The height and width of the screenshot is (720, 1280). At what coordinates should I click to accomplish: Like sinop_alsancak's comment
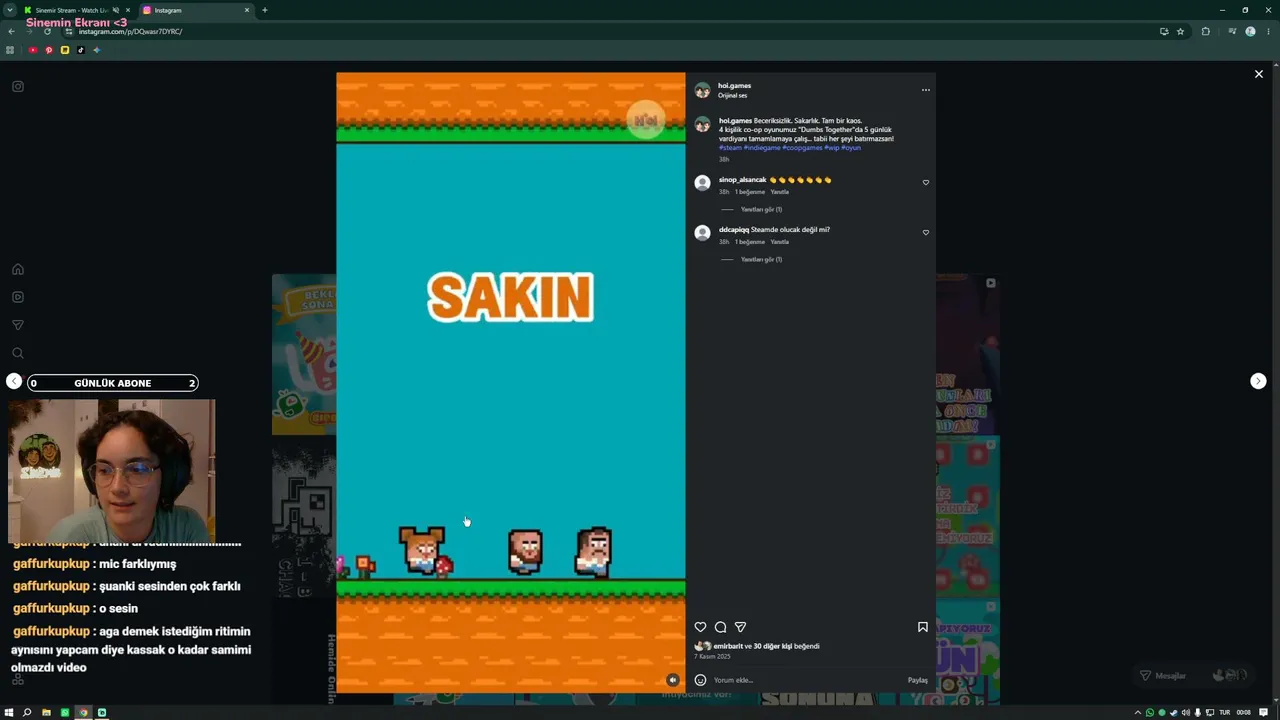pyautogui.click(x=926, y=183)
